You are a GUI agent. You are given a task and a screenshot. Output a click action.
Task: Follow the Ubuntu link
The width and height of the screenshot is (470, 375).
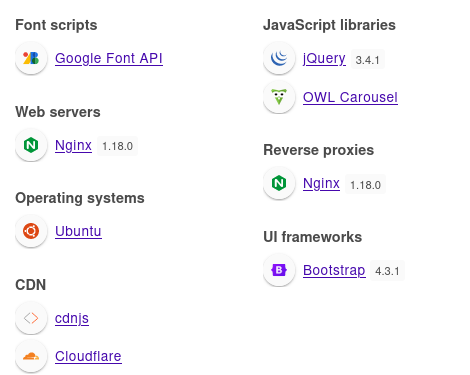[78, 231]
